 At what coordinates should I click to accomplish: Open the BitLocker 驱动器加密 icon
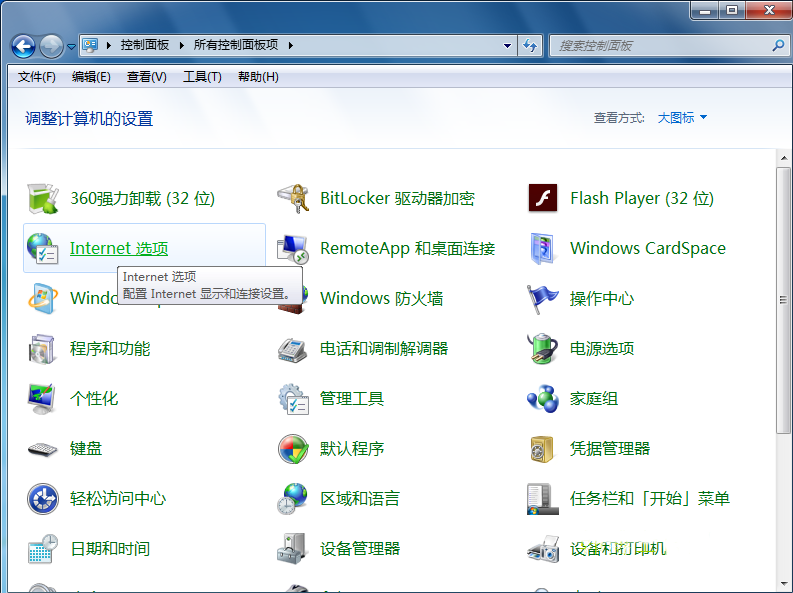292,198
